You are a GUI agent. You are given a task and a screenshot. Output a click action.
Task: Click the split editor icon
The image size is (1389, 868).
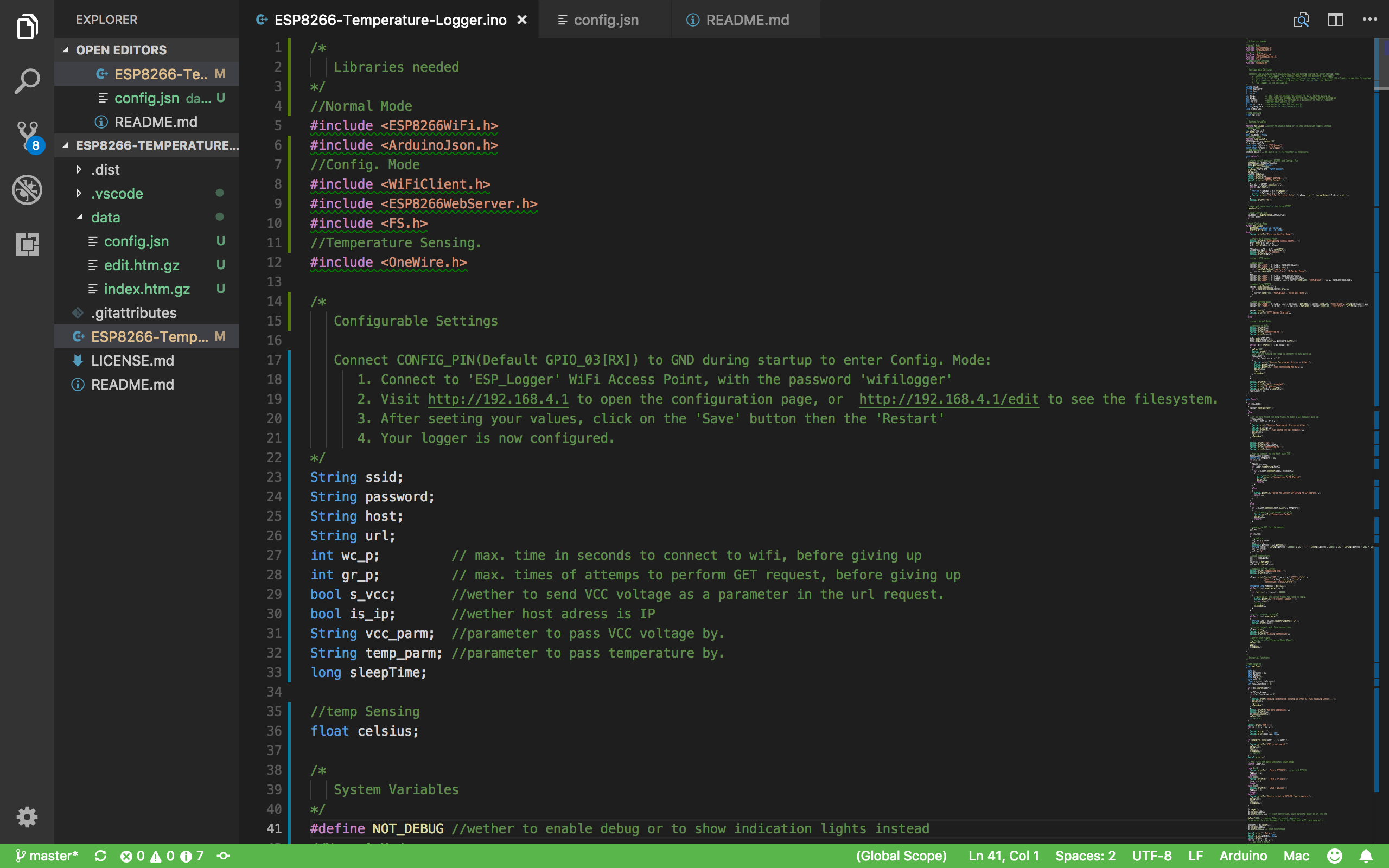point(1336,20)
